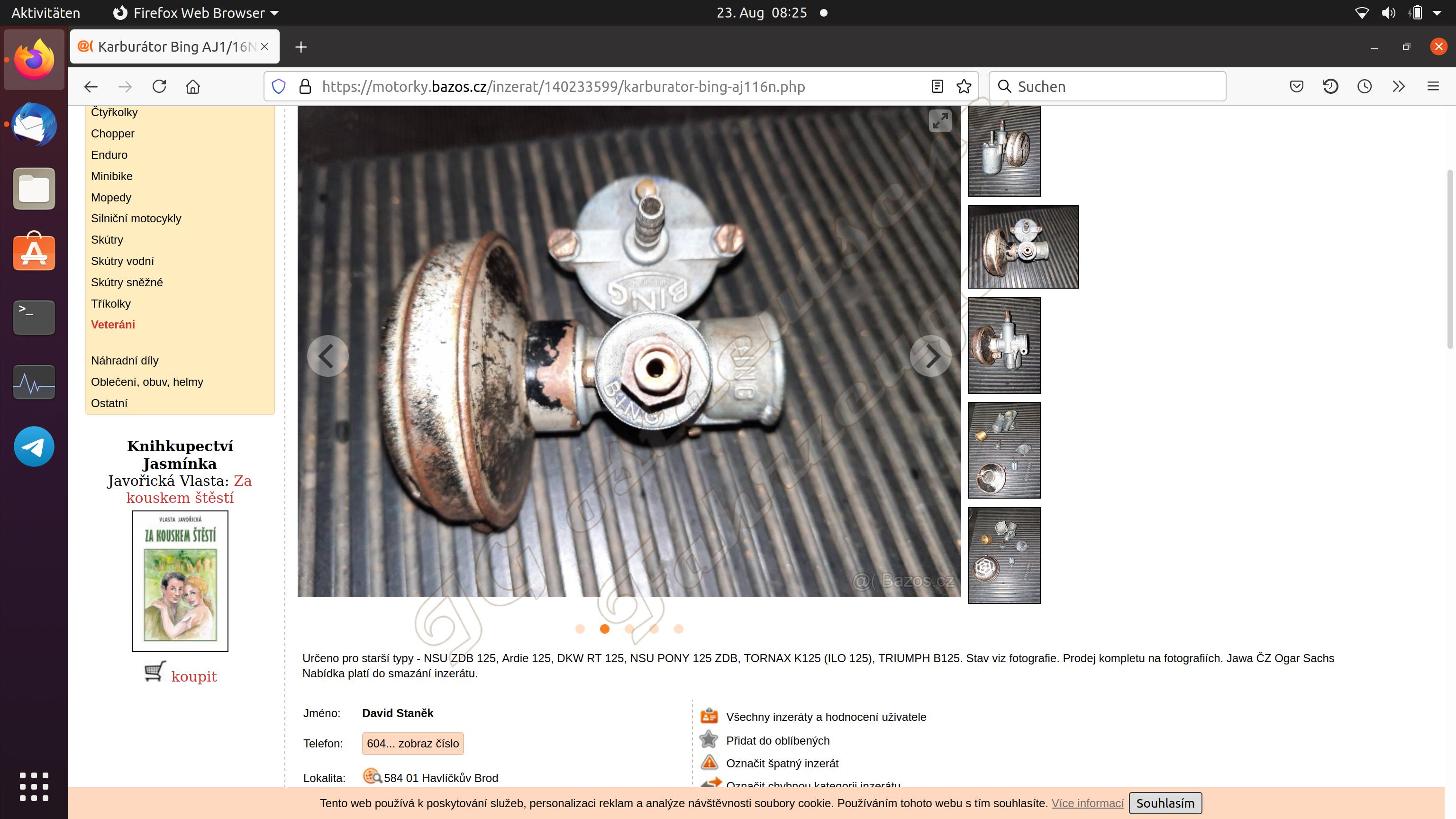Open Všechny inzeráty a hodnocení uživatele

[x=826, y=717]
